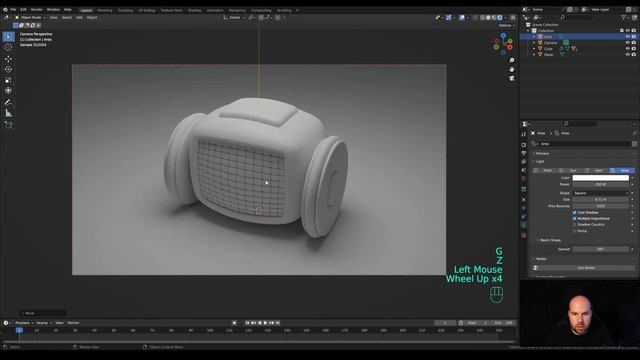Switch to solid viewport shading
The image size is (640, 360).
pyautogui.click(x=488, y=18)
